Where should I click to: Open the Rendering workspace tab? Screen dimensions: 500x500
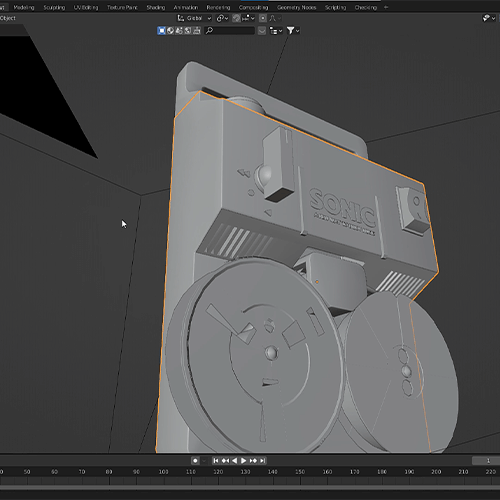(x=218, y=7)
